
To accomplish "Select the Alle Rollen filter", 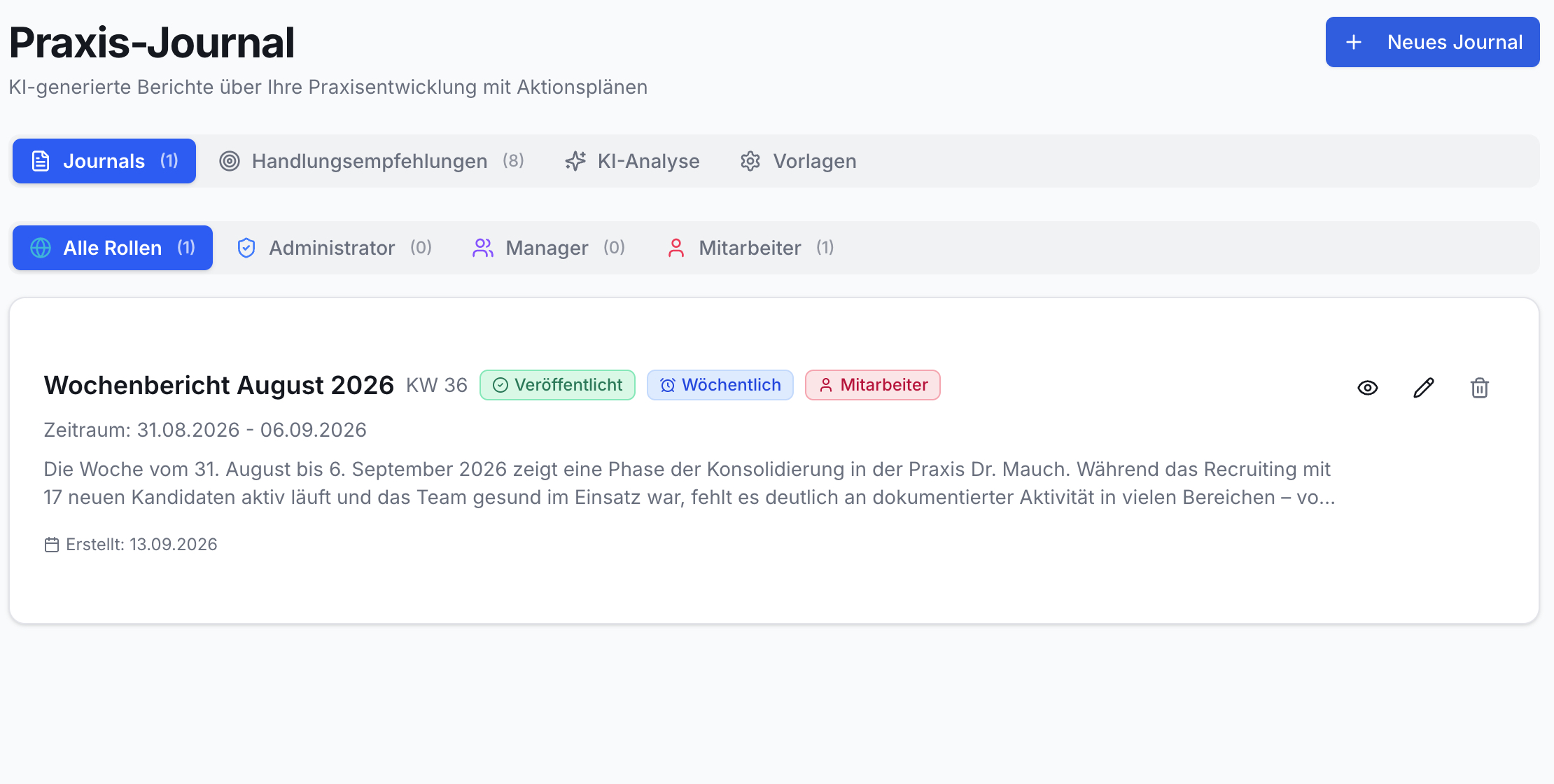I will (113, 248).
